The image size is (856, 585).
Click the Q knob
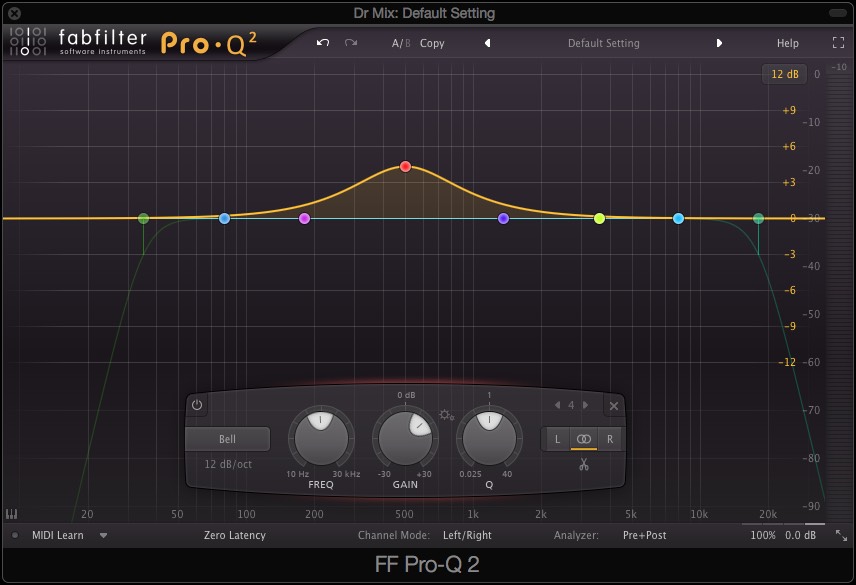pyautogui.click(x=489, y=438)
